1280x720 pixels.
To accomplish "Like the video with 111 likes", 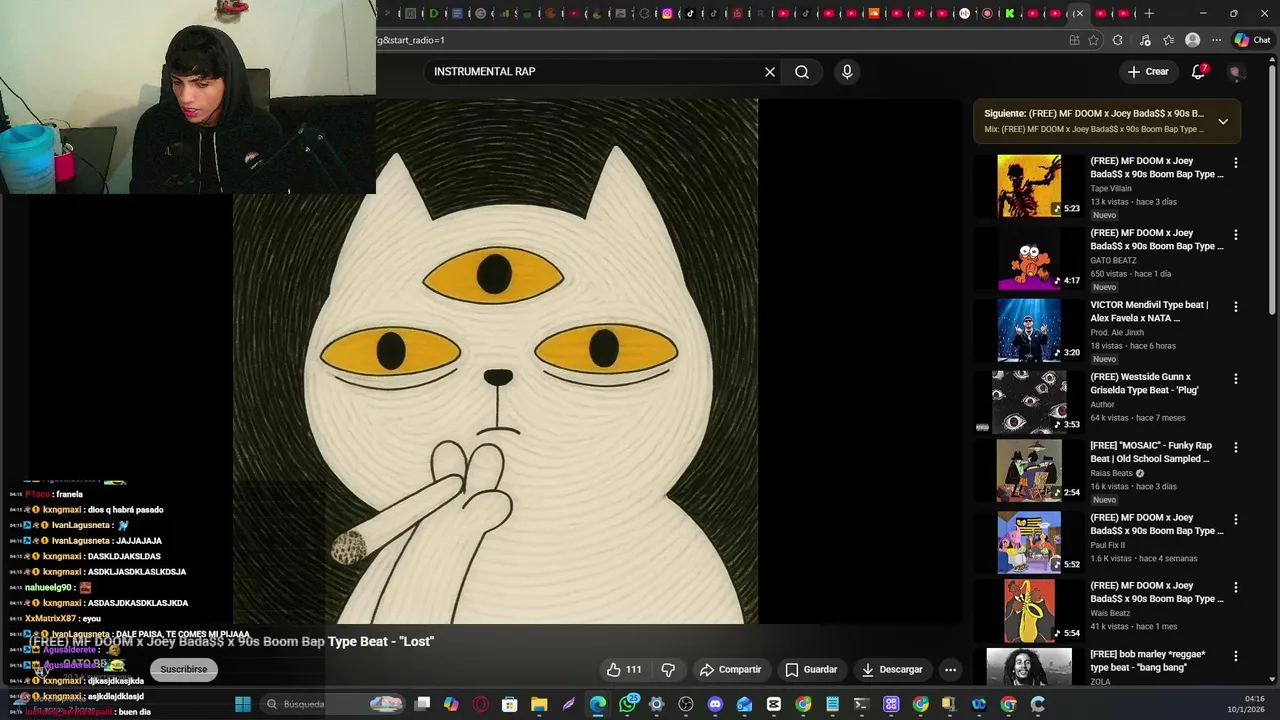I will pos(624,670).
